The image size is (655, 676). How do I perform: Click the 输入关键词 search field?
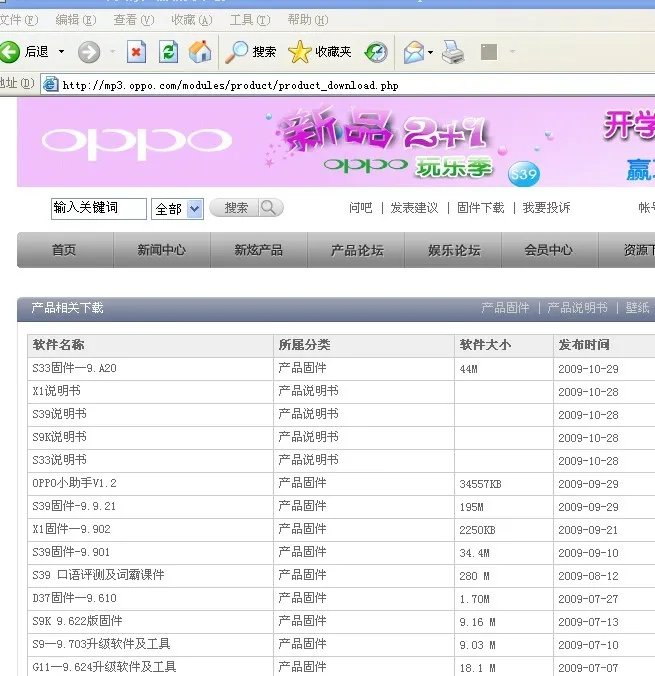99,209
